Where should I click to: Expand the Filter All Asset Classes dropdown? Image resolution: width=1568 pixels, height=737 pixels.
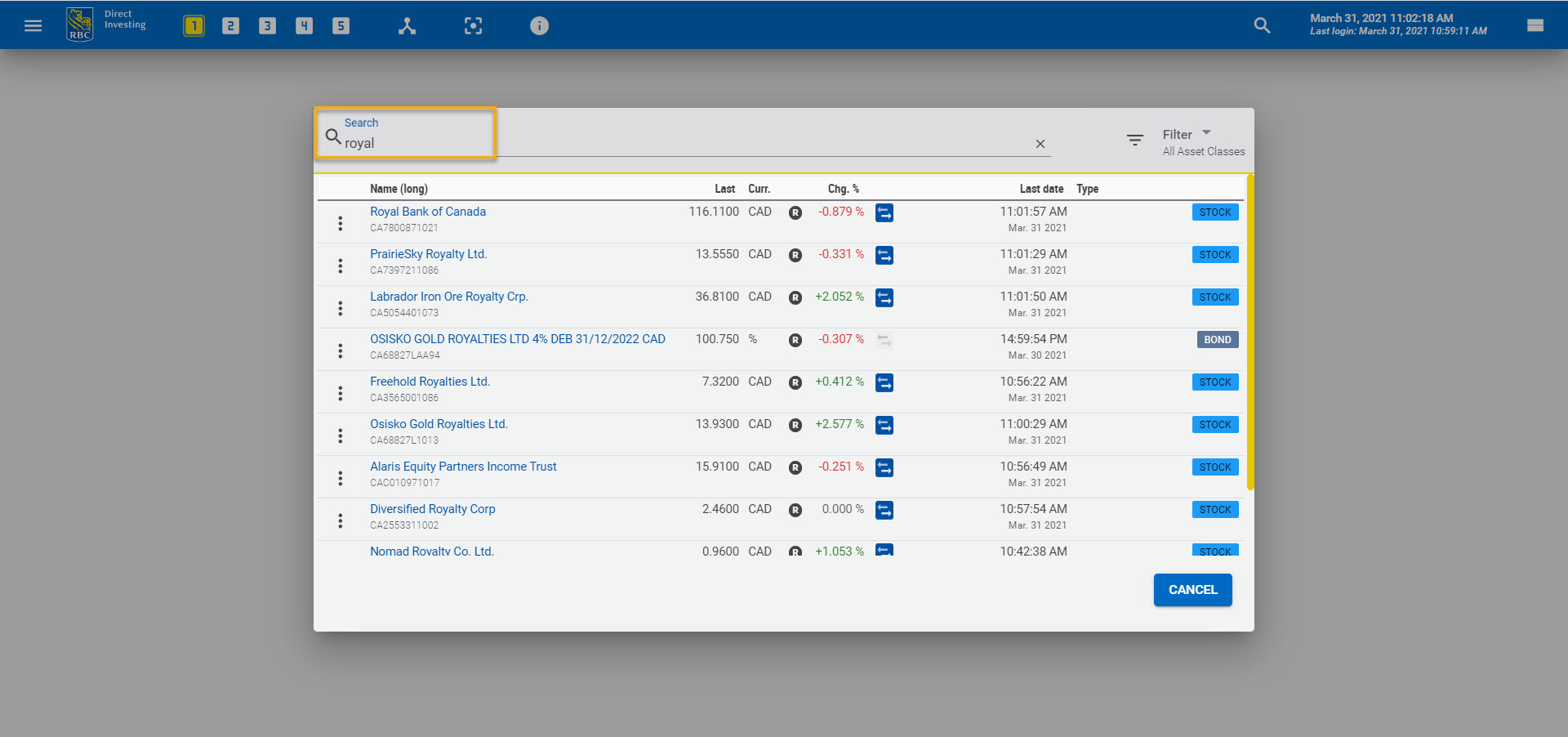(1205, 134)
